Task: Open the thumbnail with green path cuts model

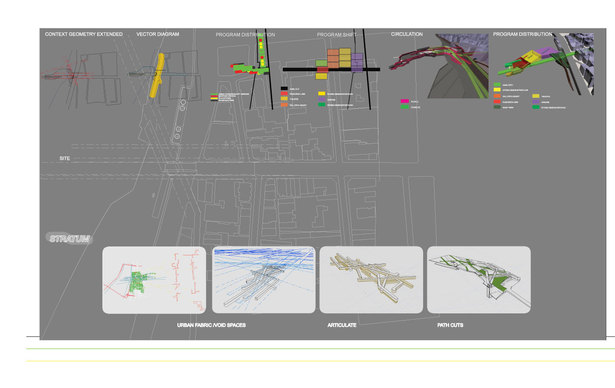Action: [479, 280]
